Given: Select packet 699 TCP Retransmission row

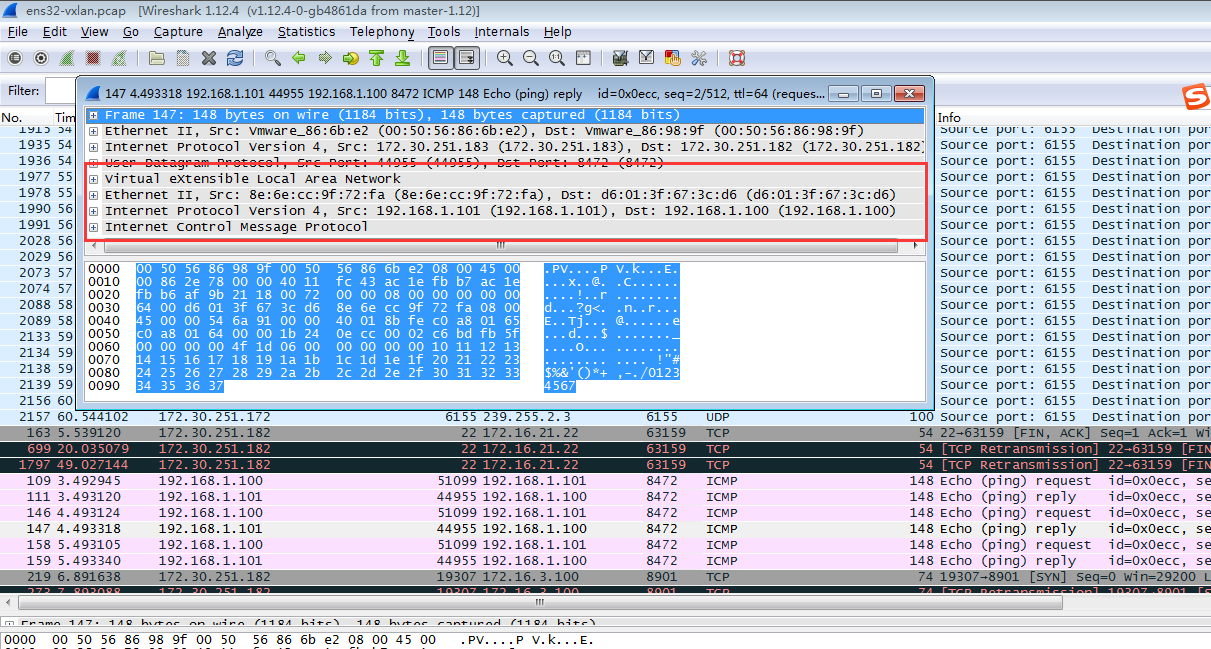Looking at the screenshot, I should point(605,449).
